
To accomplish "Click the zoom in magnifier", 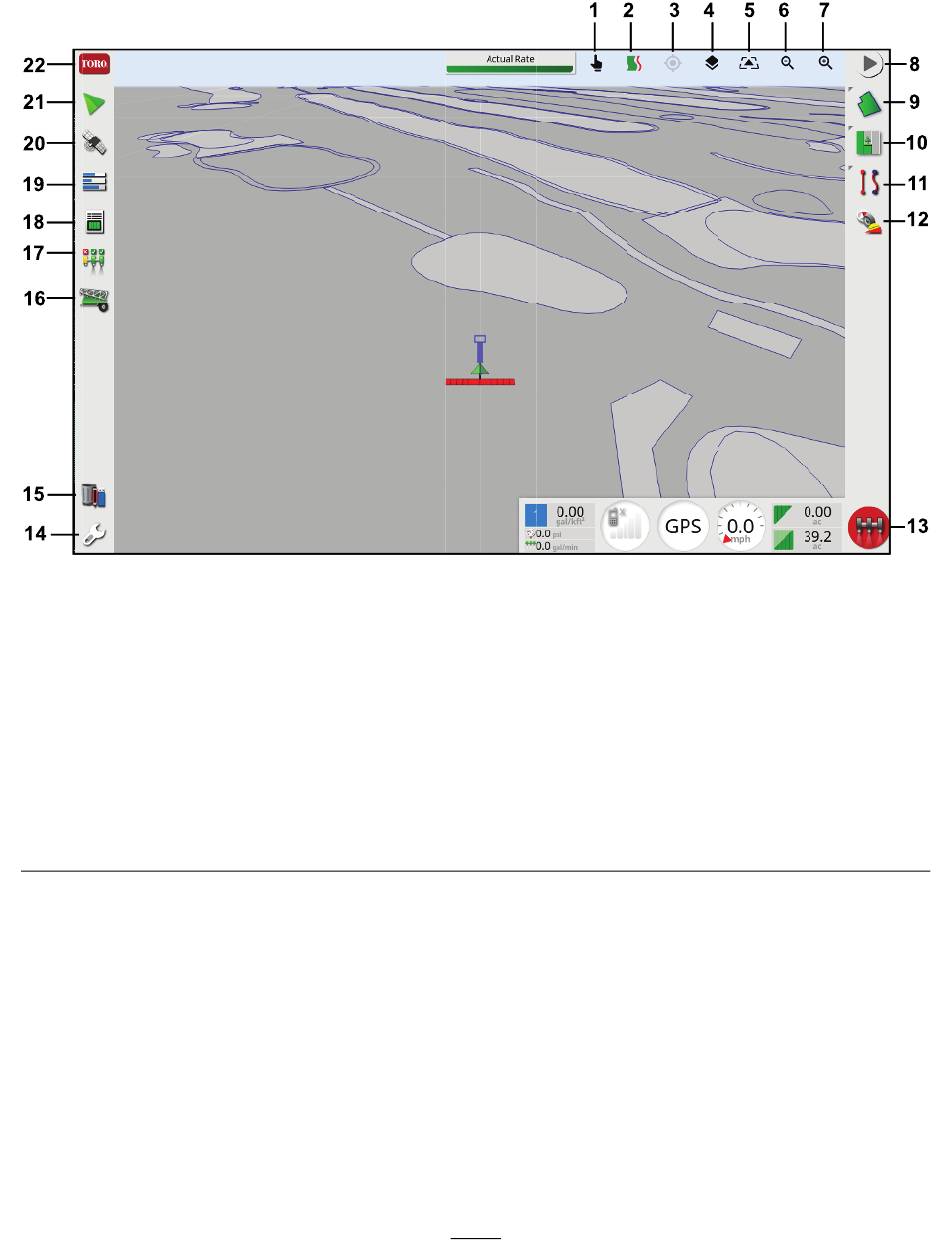I will (825, 63).
